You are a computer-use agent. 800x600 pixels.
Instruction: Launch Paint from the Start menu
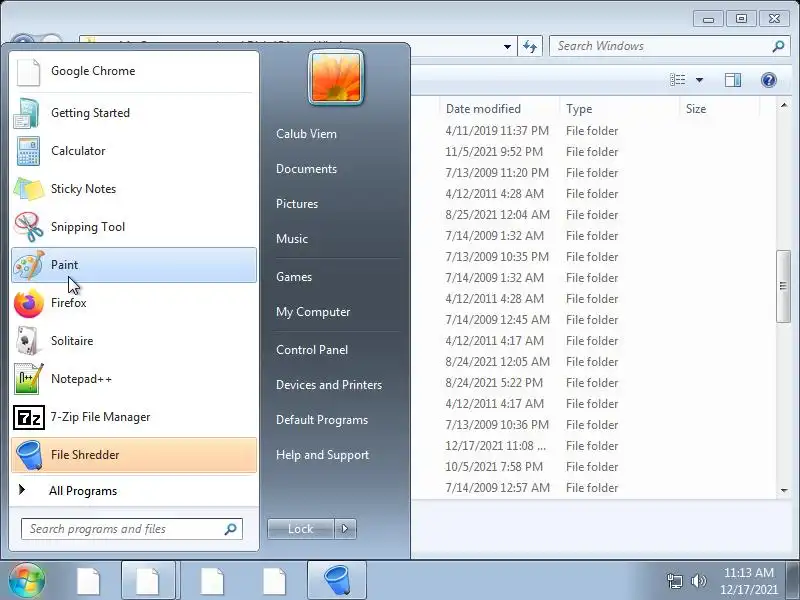(x=134, y=265)
